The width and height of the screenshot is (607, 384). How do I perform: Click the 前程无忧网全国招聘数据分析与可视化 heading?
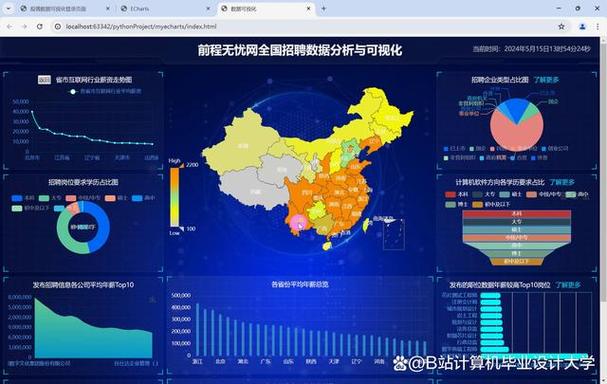point(300,50)
